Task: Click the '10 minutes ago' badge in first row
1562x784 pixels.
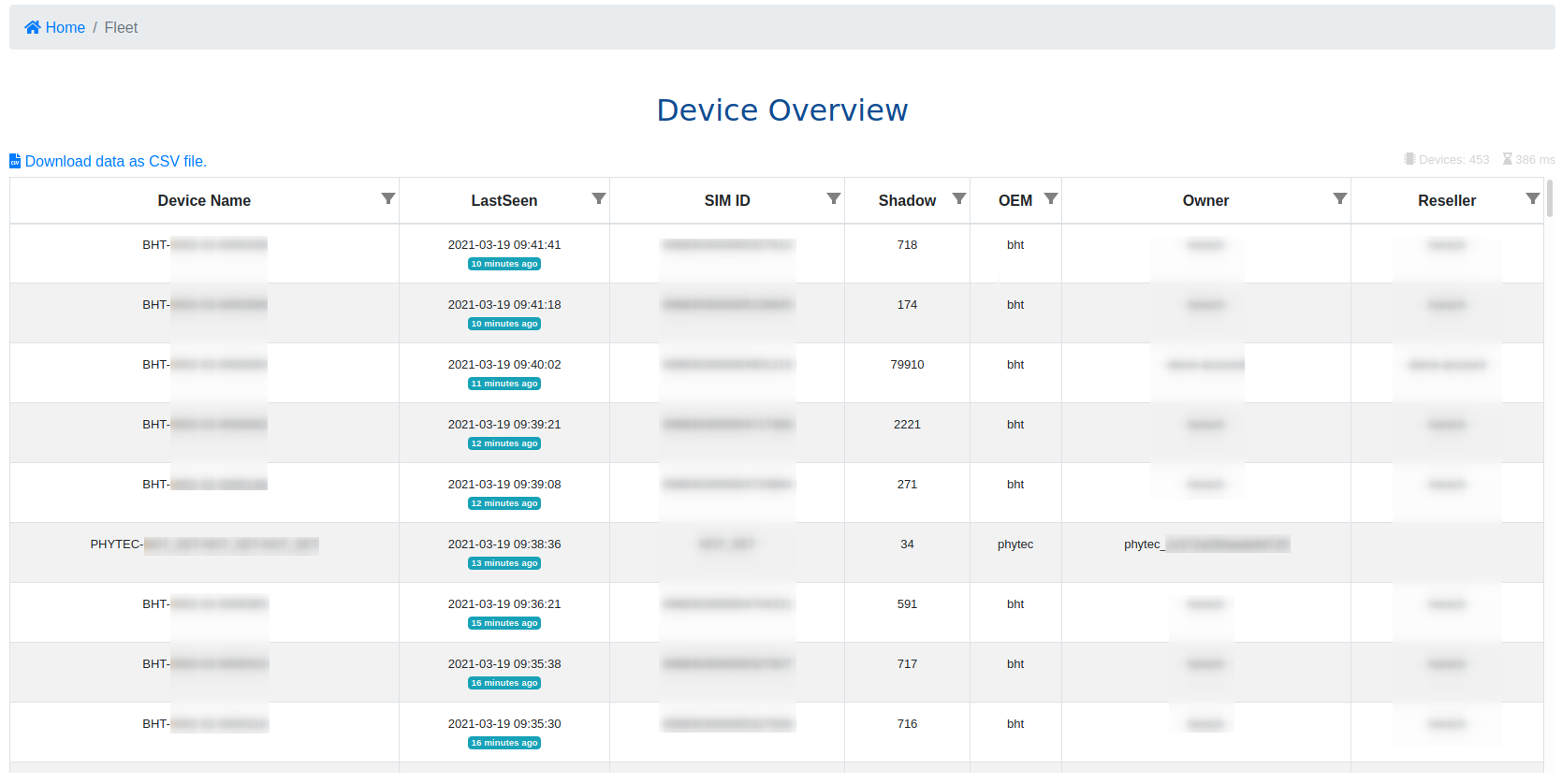Action: (x=504, y=265)
